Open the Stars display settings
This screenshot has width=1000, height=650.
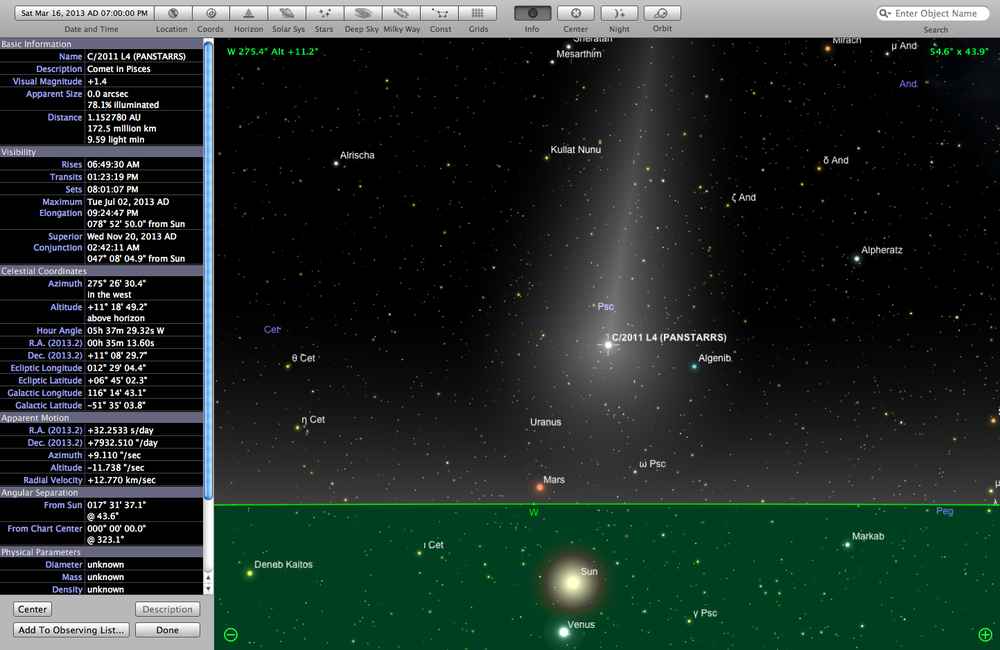(x=324, y=14)
